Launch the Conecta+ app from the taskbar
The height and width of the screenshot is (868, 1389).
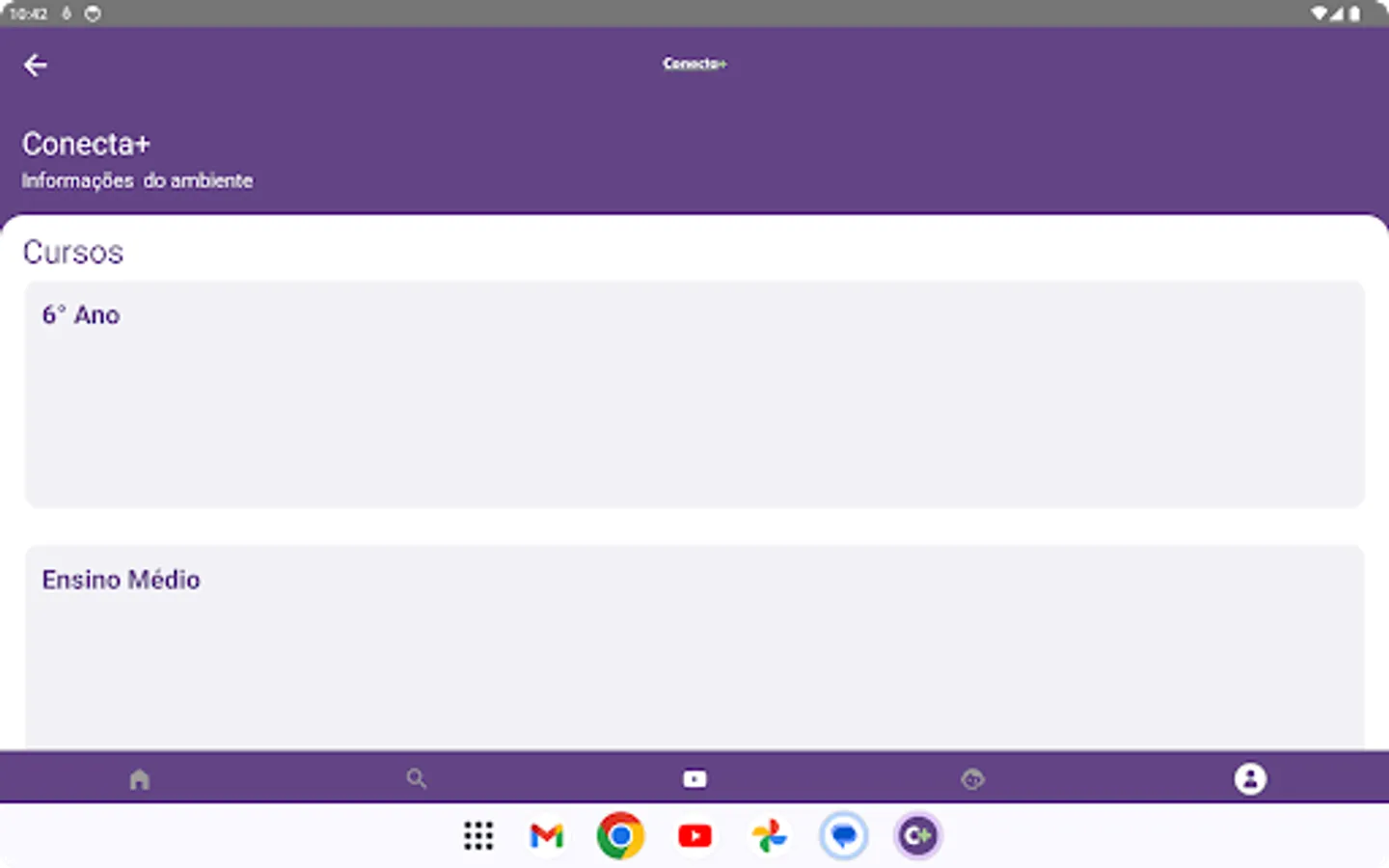tap(917, 836)
